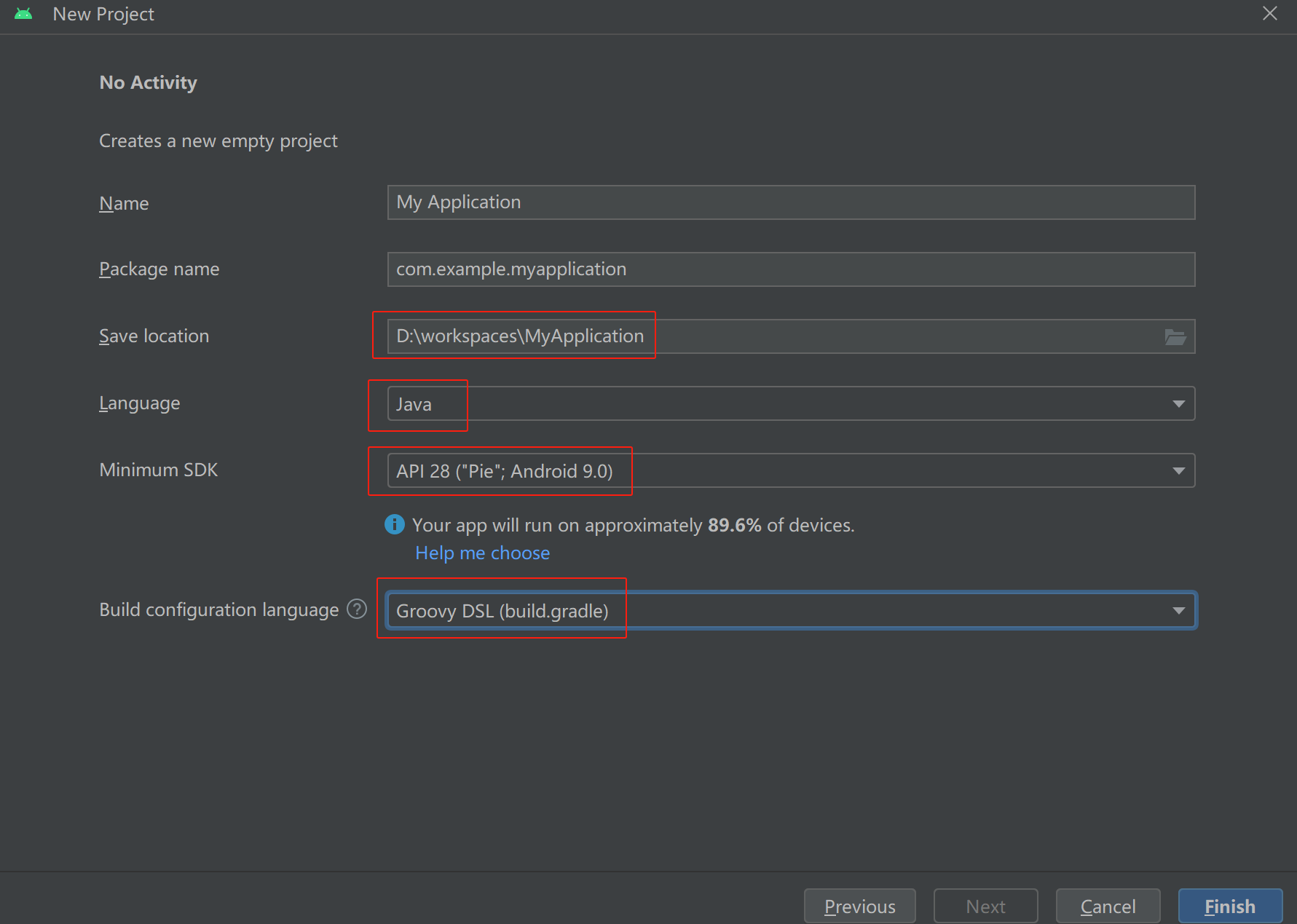
Task: Close the New Project dialog
Action: tap(1270, 13)
